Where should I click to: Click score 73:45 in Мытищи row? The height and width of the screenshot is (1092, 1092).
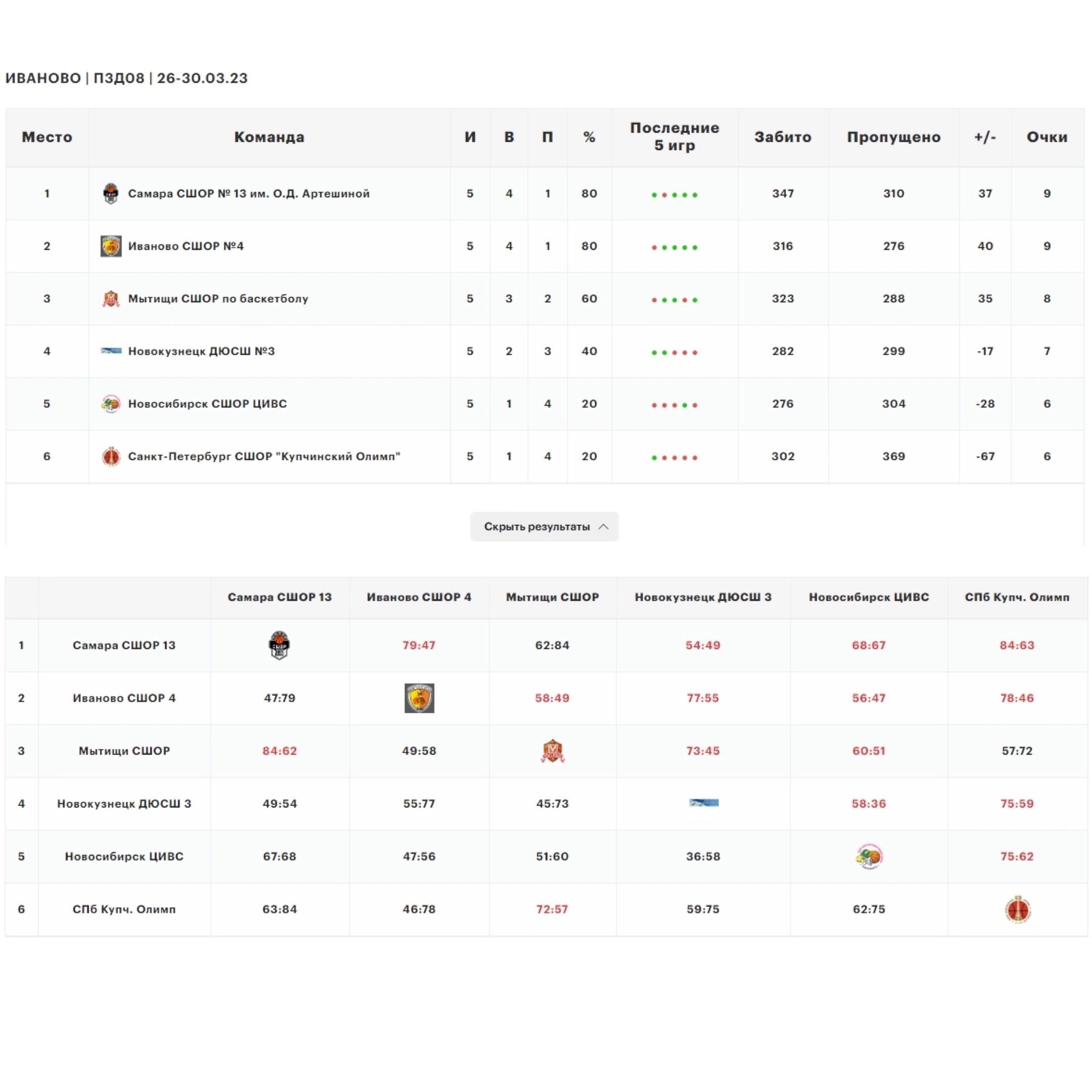(703, 751)
